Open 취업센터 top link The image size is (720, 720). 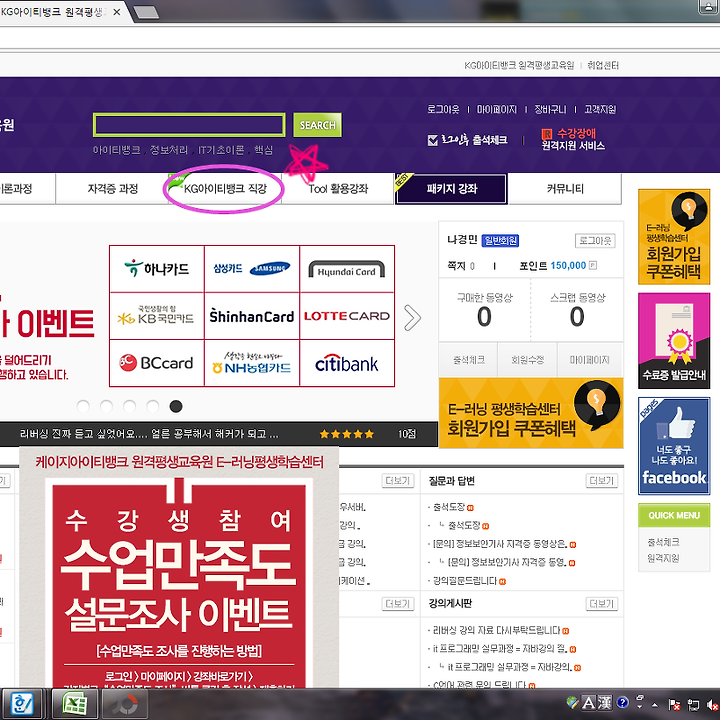[x=603, y=65]
